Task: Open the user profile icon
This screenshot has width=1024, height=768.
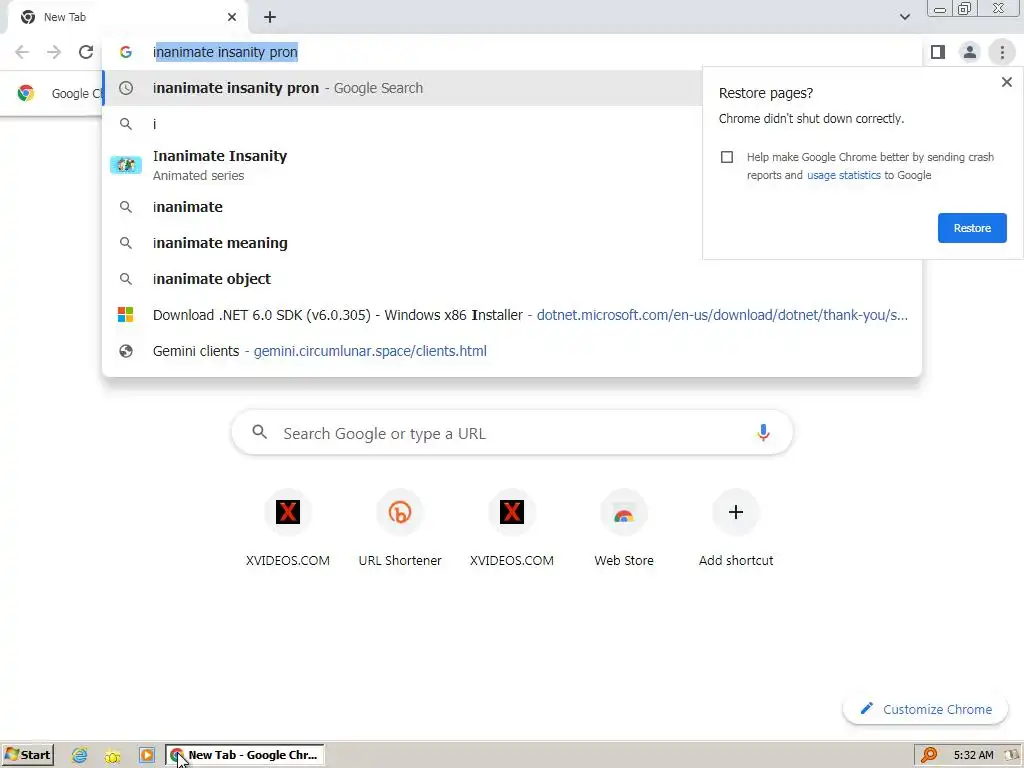Action: [970, 52]
